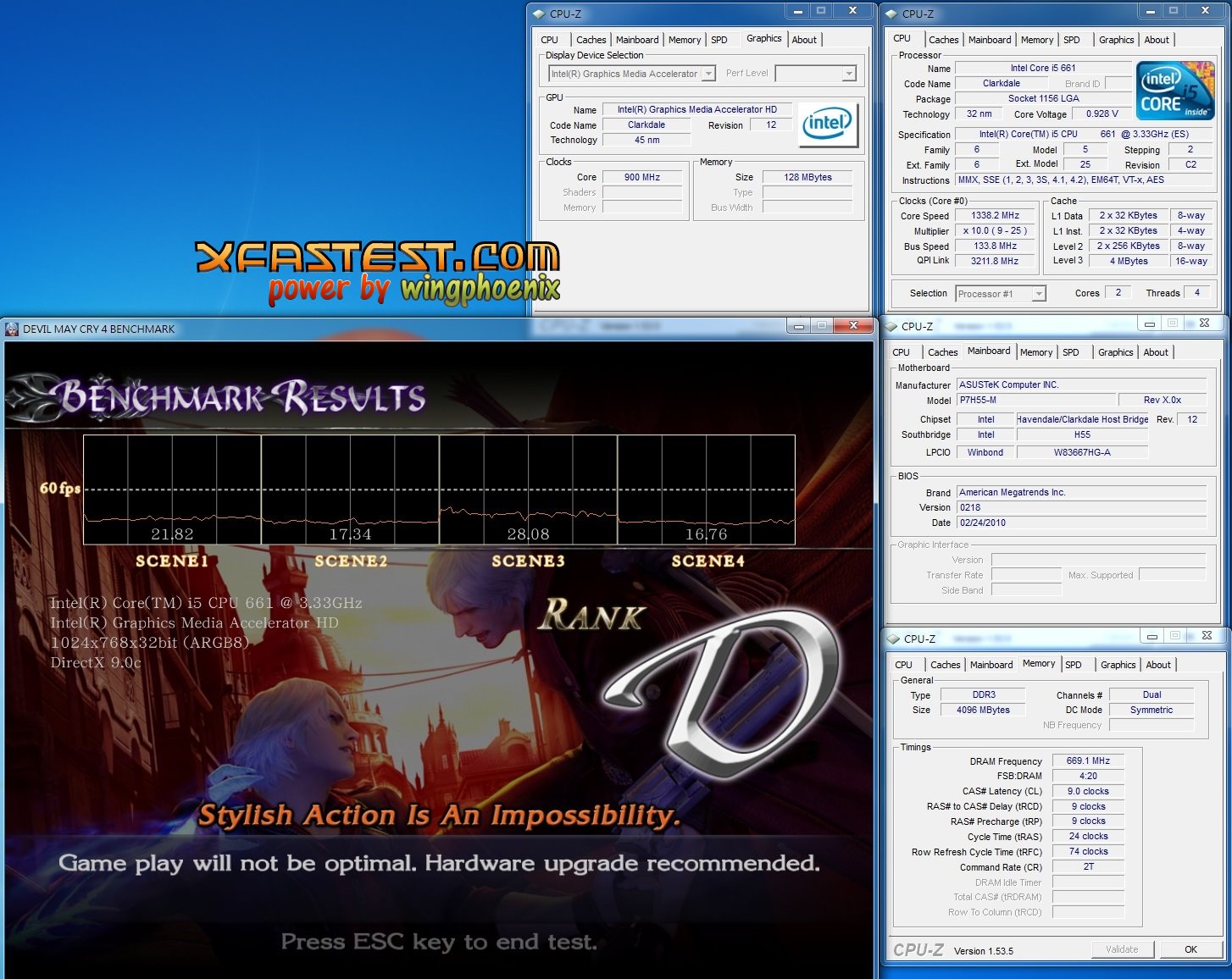Click the ASUSTeK Computer INC. manufacturer field

click(1081, 384)
